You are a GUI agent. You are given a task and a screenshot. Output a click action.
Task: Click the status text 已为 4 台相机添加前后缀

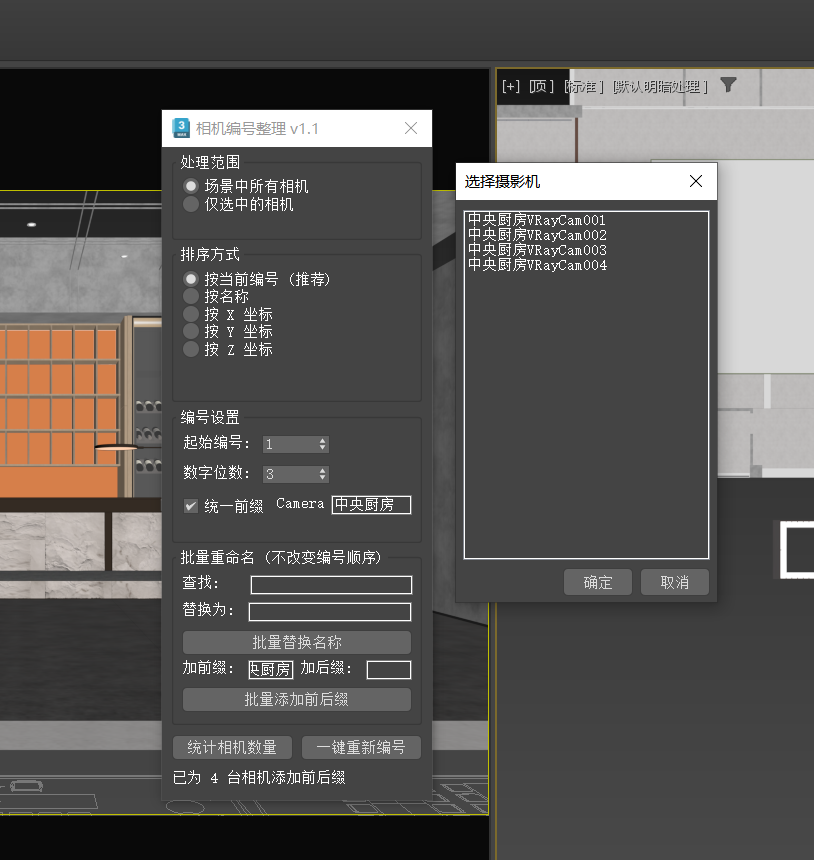coord(259,778)
